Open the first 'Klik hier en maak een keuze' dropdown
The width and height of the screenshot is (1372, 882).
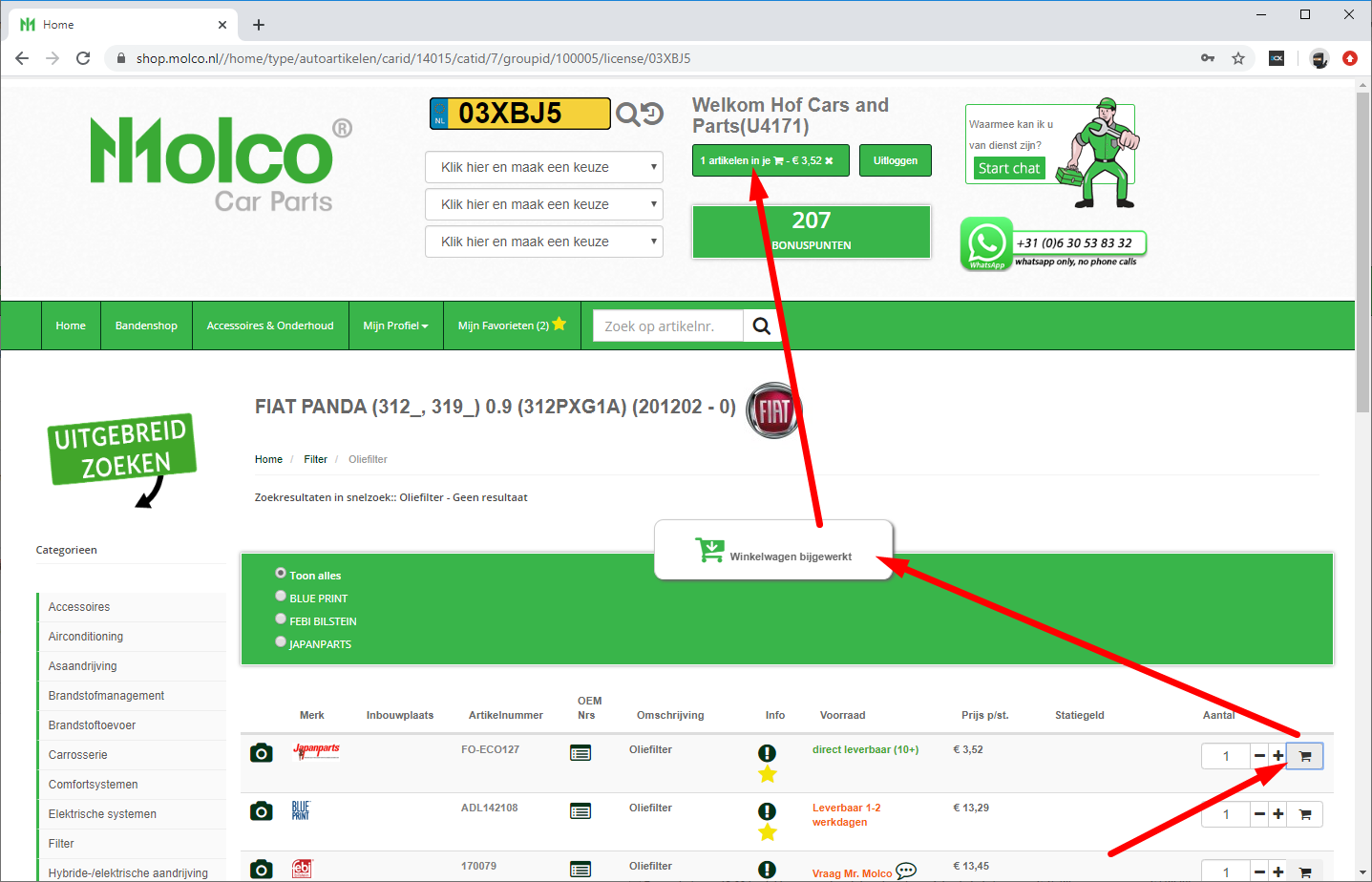pos(544,167)
